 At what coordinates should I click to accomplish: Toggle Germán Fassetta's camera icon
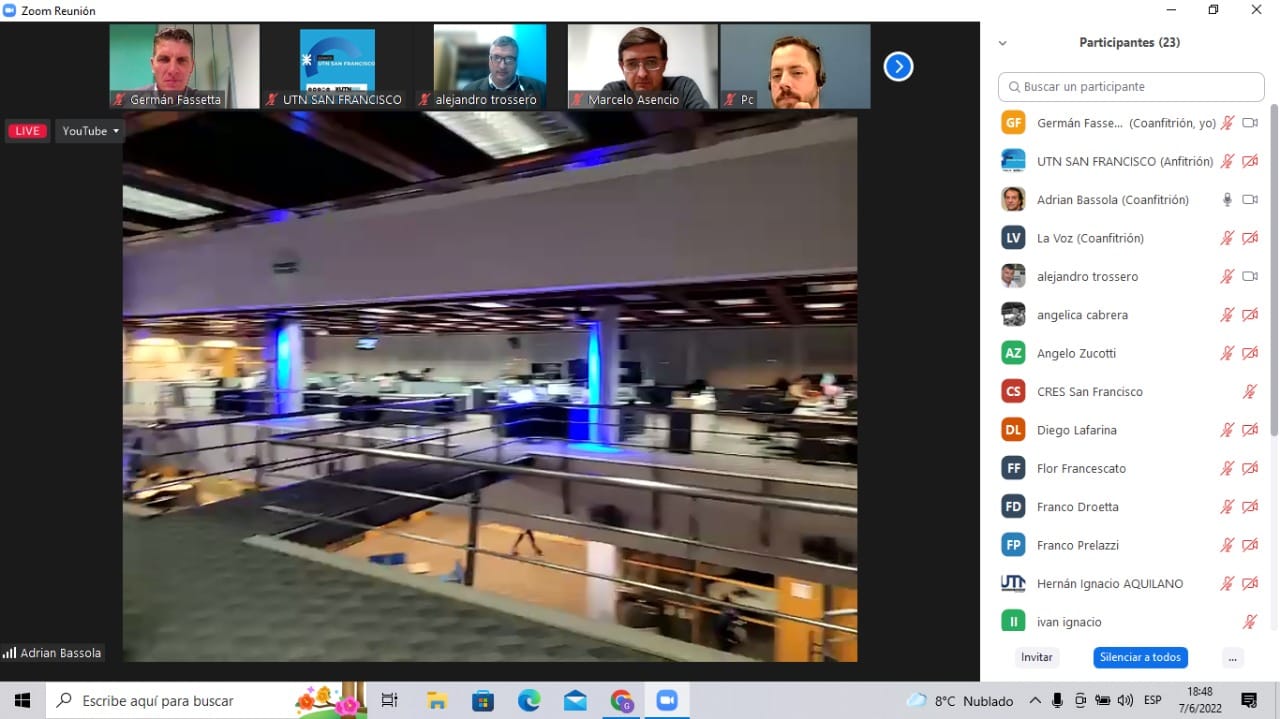[x=1250, y=123]
